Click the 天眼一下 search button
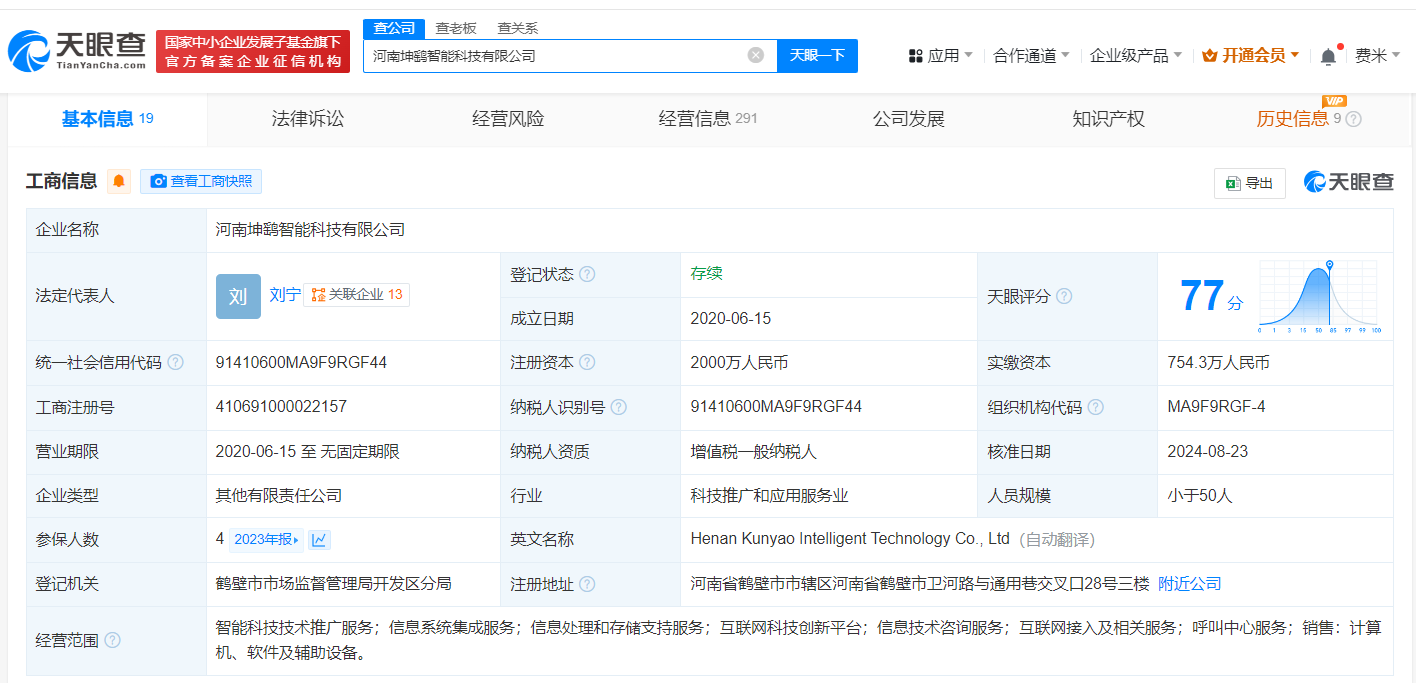 (x=817, y=55)
